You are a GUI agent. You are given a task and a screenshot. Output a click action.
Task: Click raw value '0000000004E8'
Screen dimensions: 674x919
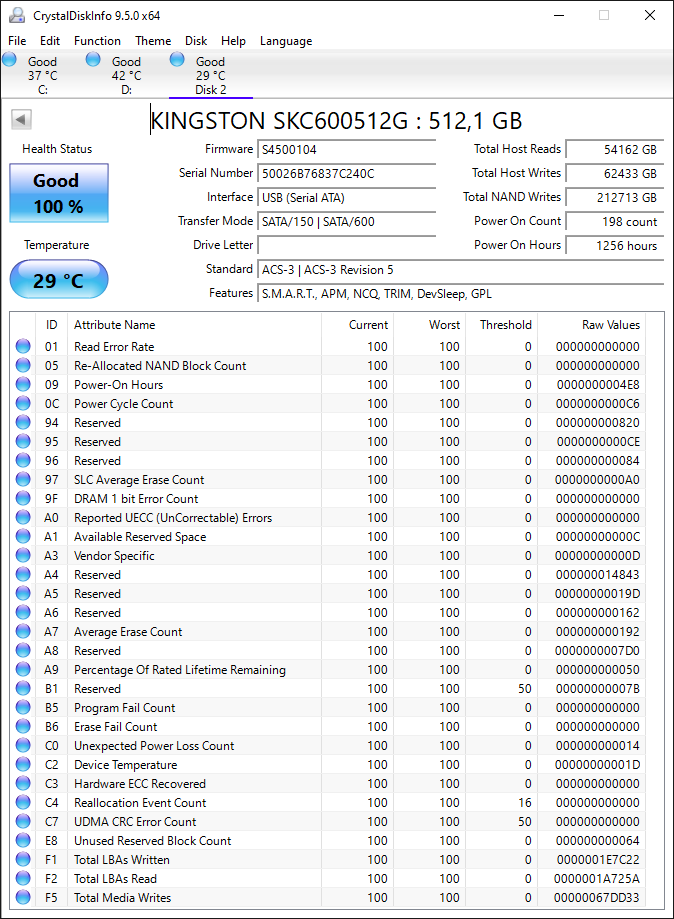(x=598, y=385)
